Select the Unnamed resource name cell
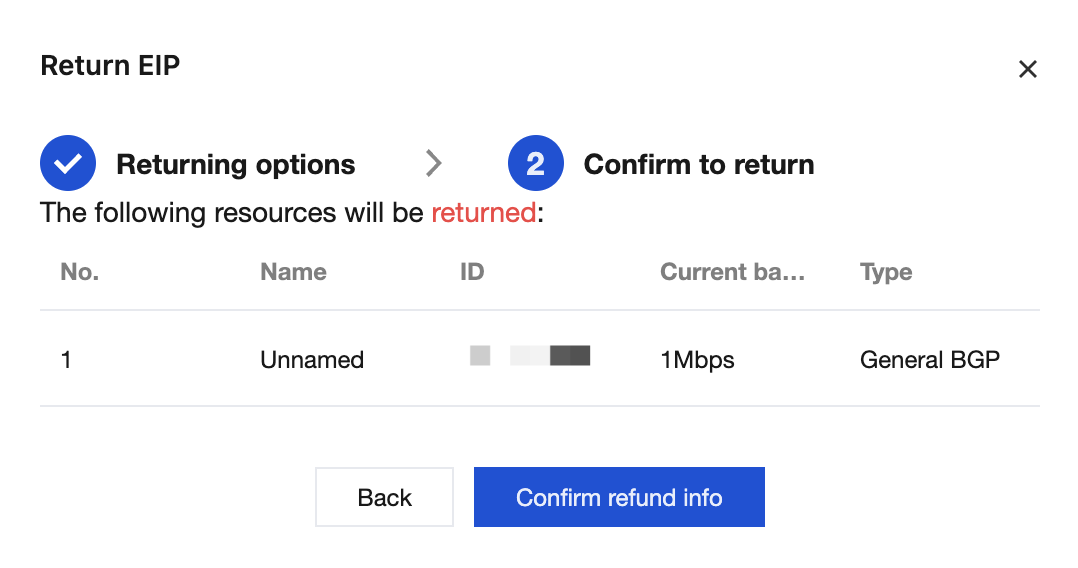Viewport: 1078px width, 568px height. click(311, 360)
